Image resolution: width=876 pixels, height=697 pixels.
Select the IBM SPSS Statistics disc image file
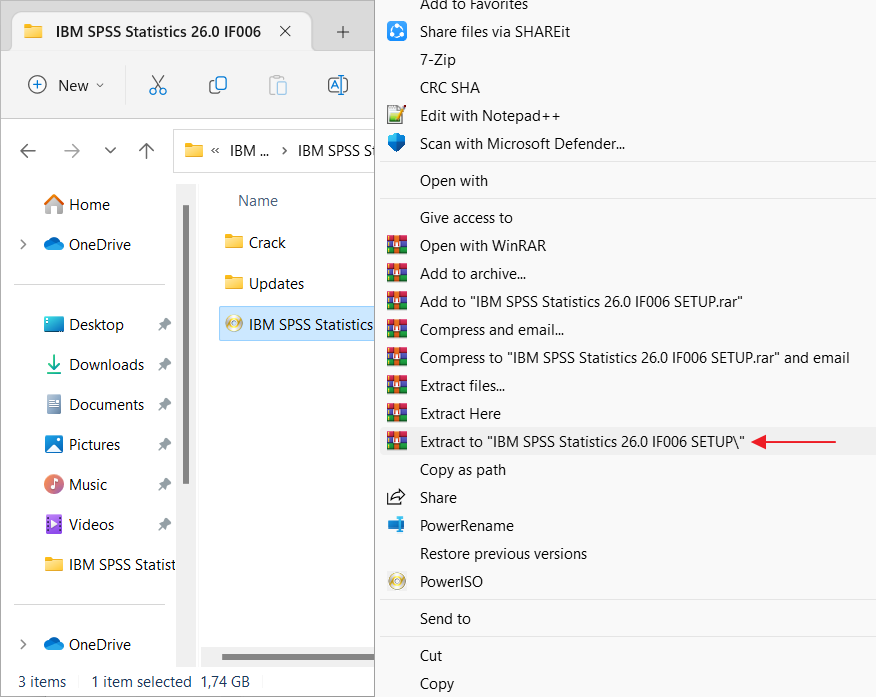click(x=297, y=324)
